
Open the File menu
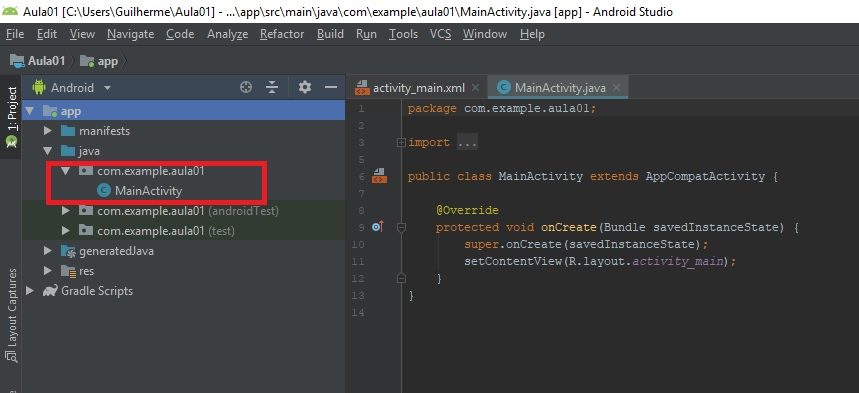tap(15, 34)
